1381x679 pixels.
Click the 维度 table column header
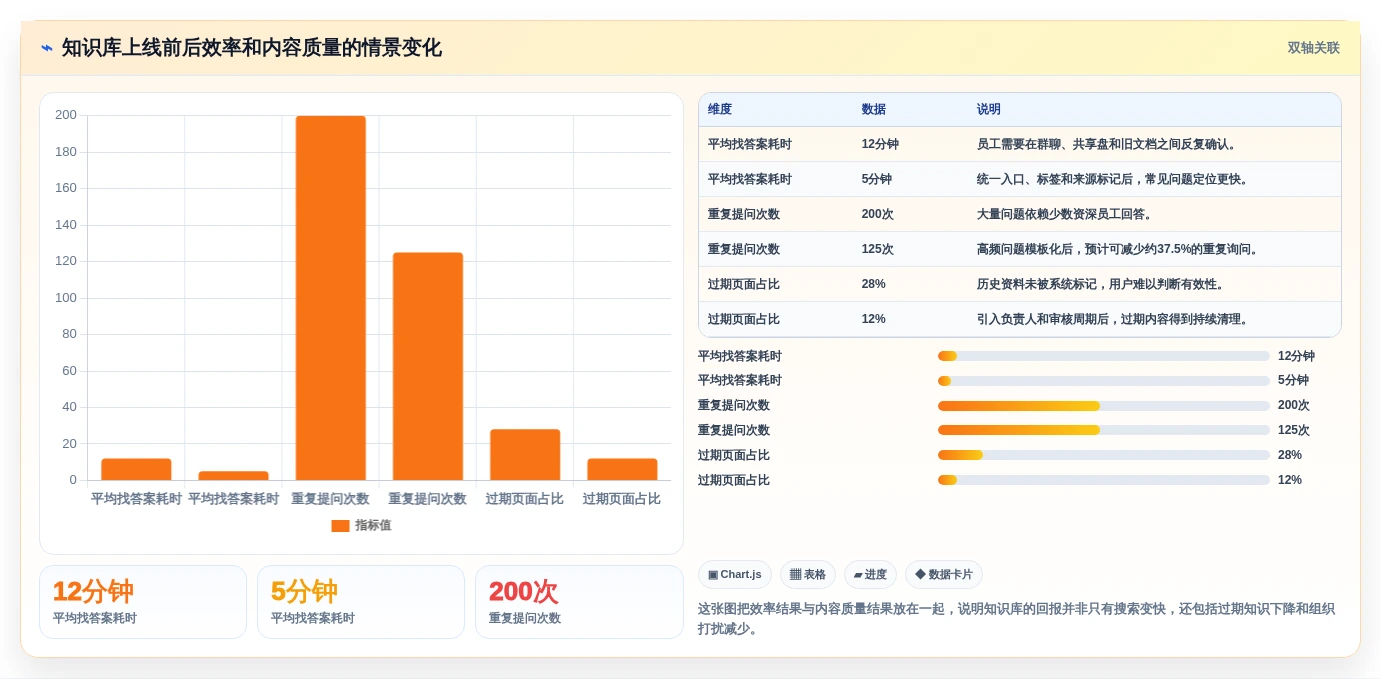720,110
